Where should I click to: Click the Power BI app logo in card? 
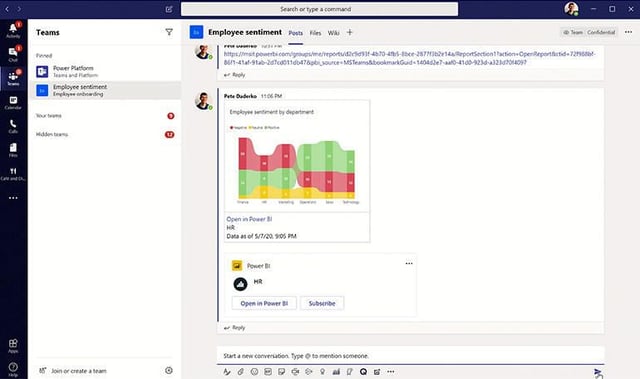(237, 266)
